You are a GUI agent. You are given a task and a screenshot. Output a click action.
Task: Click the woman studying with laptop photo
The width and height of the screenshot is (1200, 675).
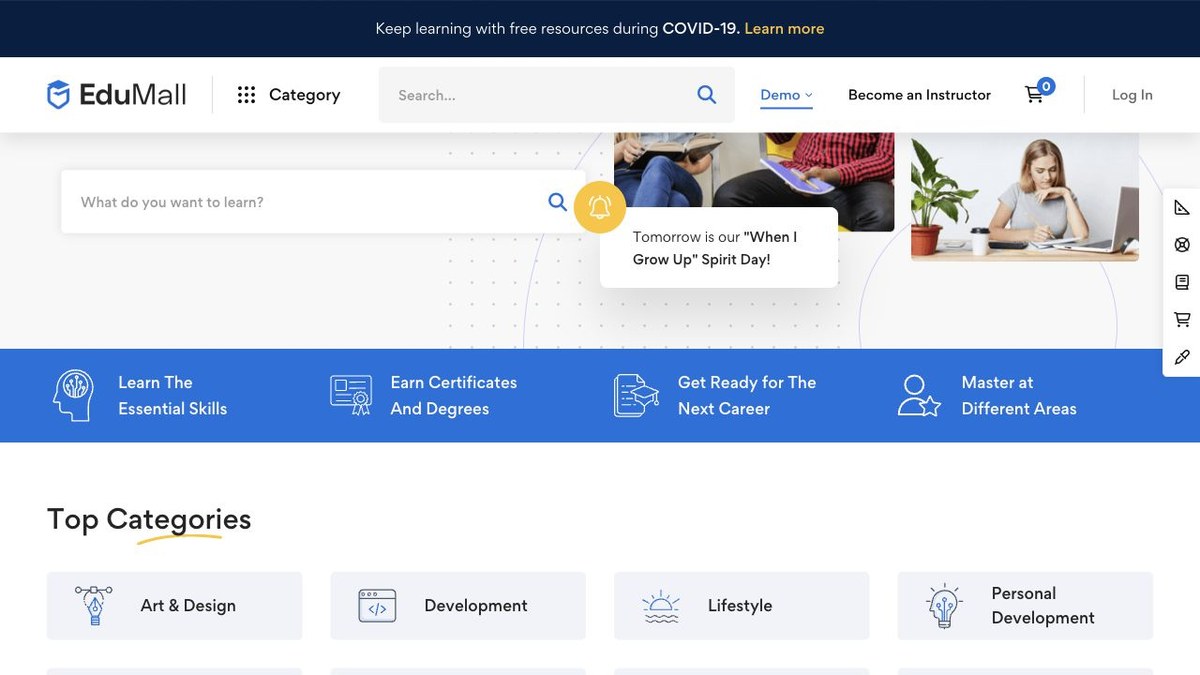(x=1025, y=197)
